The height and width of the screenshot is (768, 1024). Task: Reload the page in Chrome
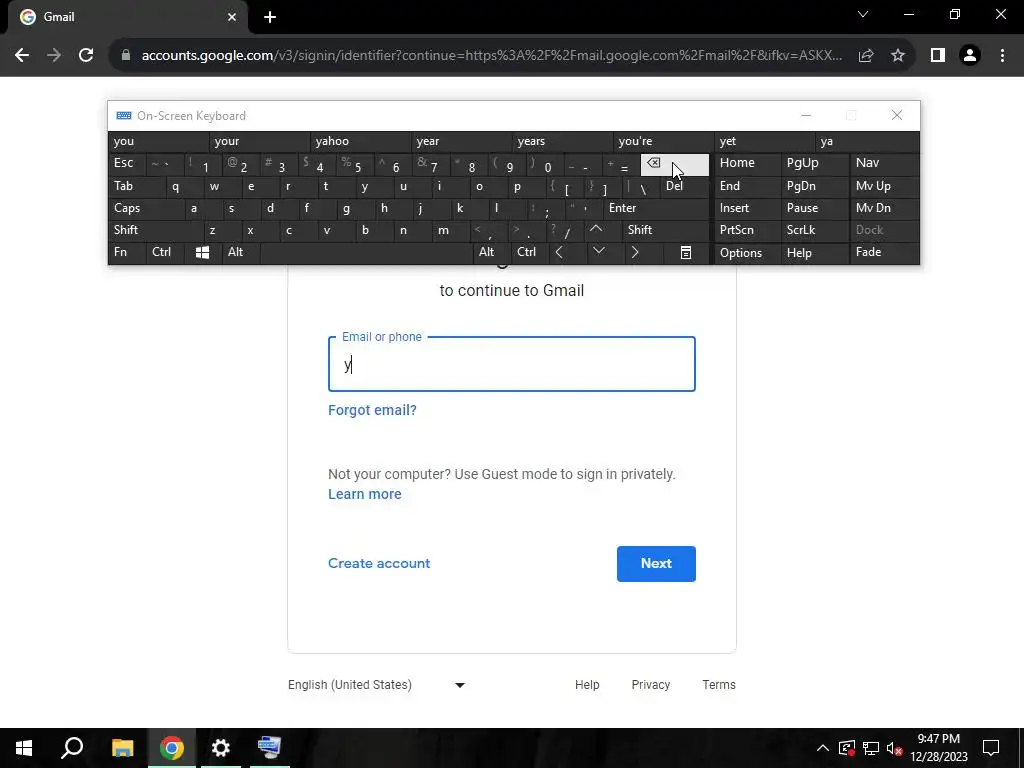point(86,56)
